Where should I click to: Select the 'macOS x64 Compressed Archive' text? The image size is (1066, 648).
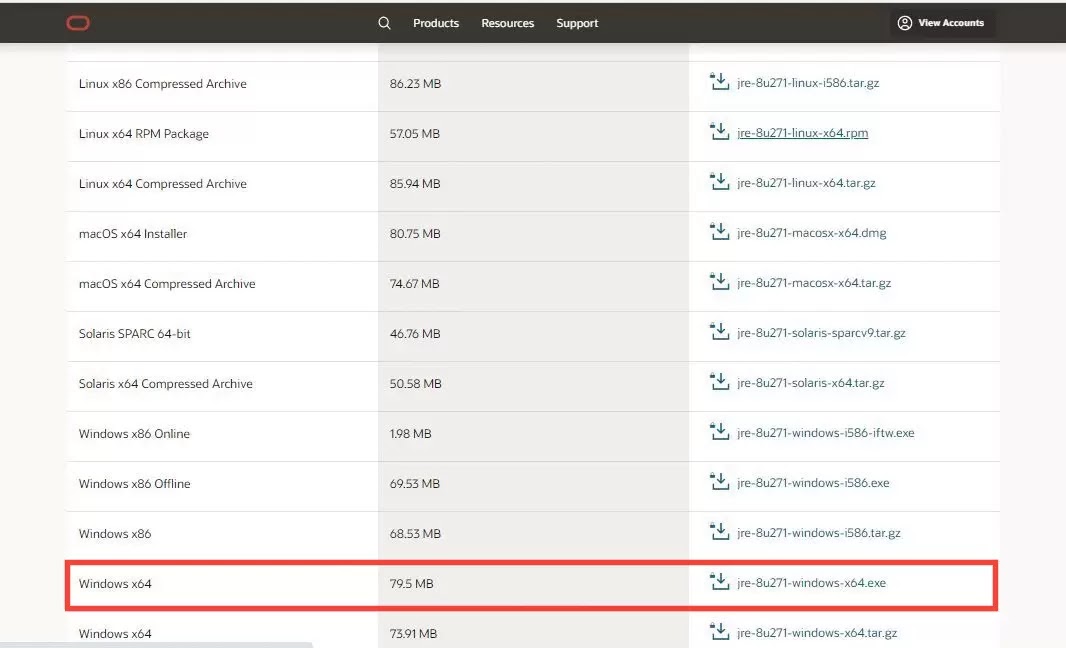tap(167, 284)
